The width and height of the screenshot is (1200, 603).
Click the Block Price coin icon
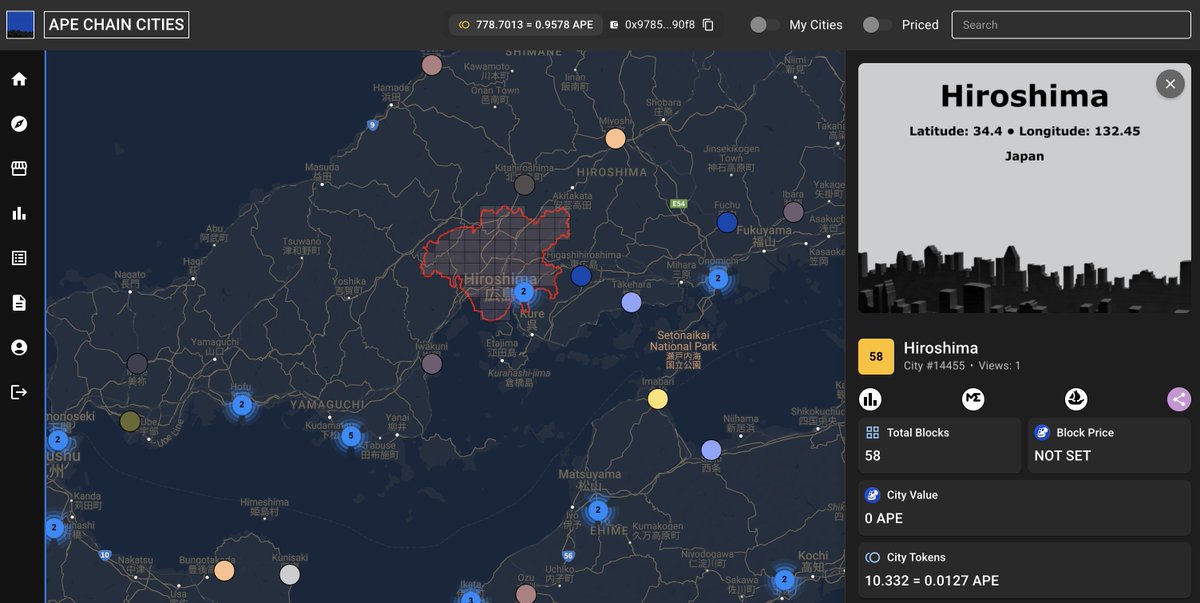[1042, 433]
